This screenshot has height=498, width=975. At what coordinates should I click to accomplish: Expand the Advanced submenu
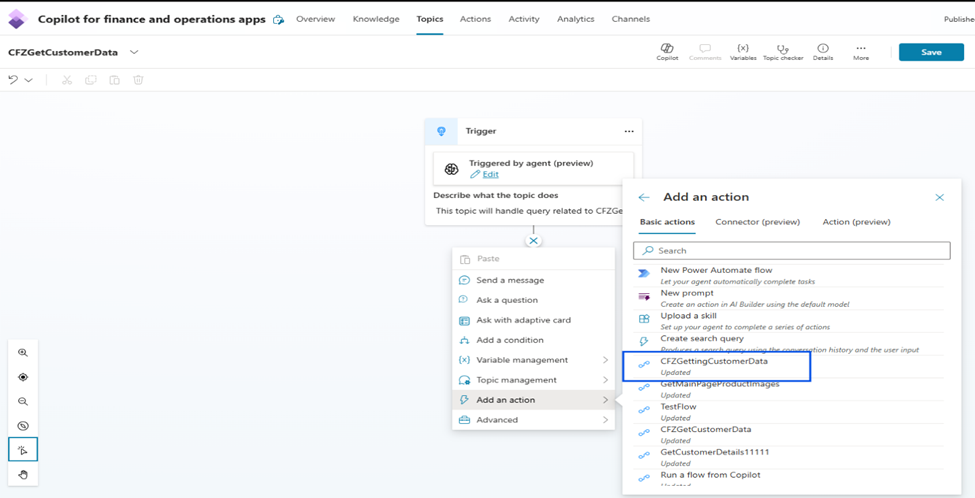(x=534, y=420)
